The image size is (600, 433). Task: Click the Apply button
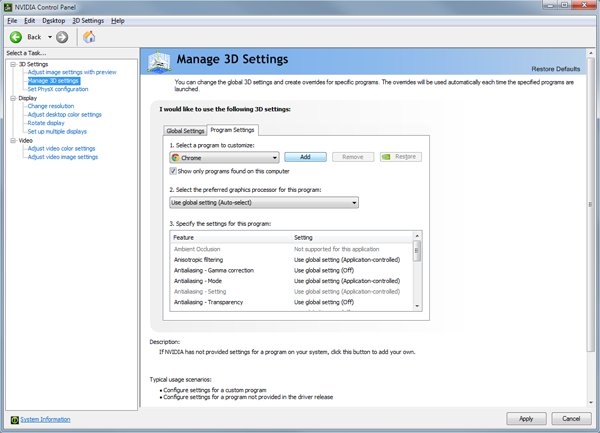pyautogui.click(x=527, y=419)
